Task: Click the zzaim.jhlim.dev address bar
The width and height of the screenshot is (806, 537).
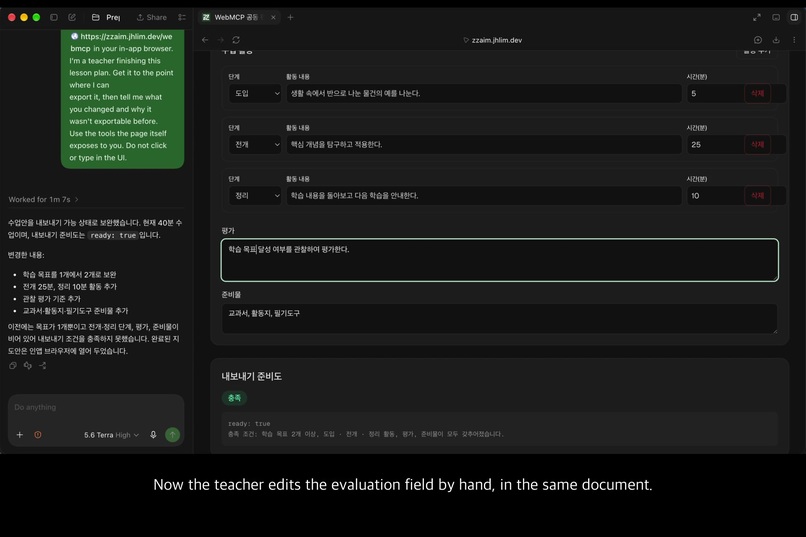Action: tap(492, 40)
